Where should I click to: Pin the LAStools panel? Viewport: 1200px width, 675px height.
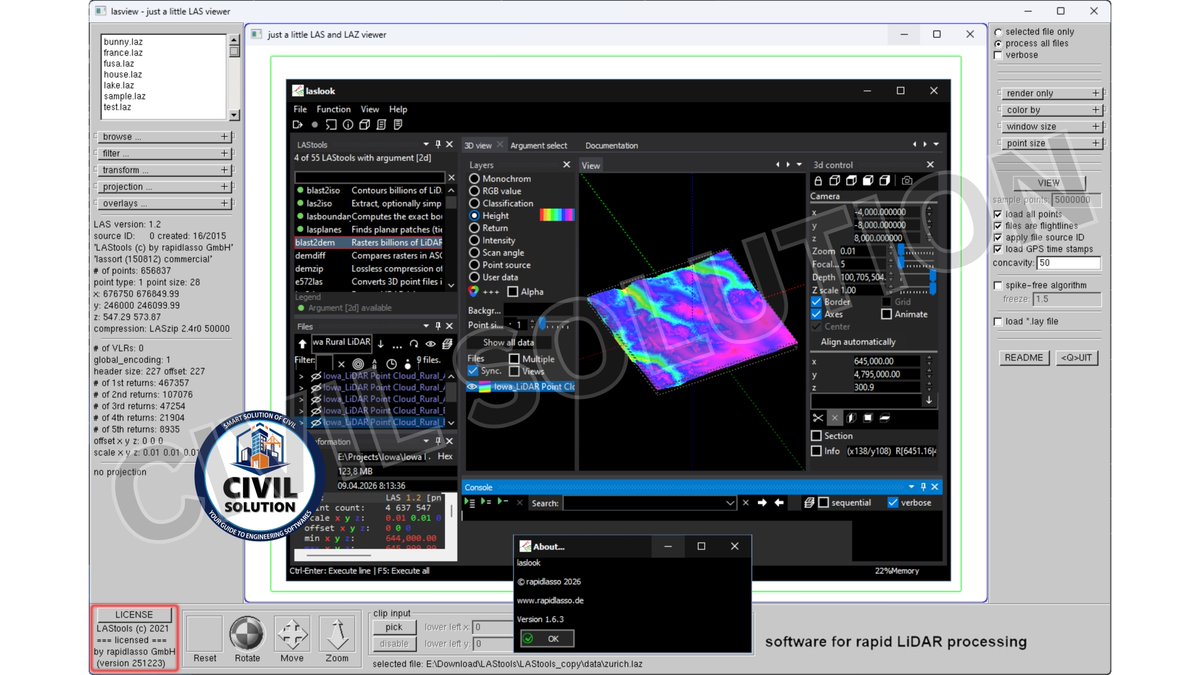point(437,145)
